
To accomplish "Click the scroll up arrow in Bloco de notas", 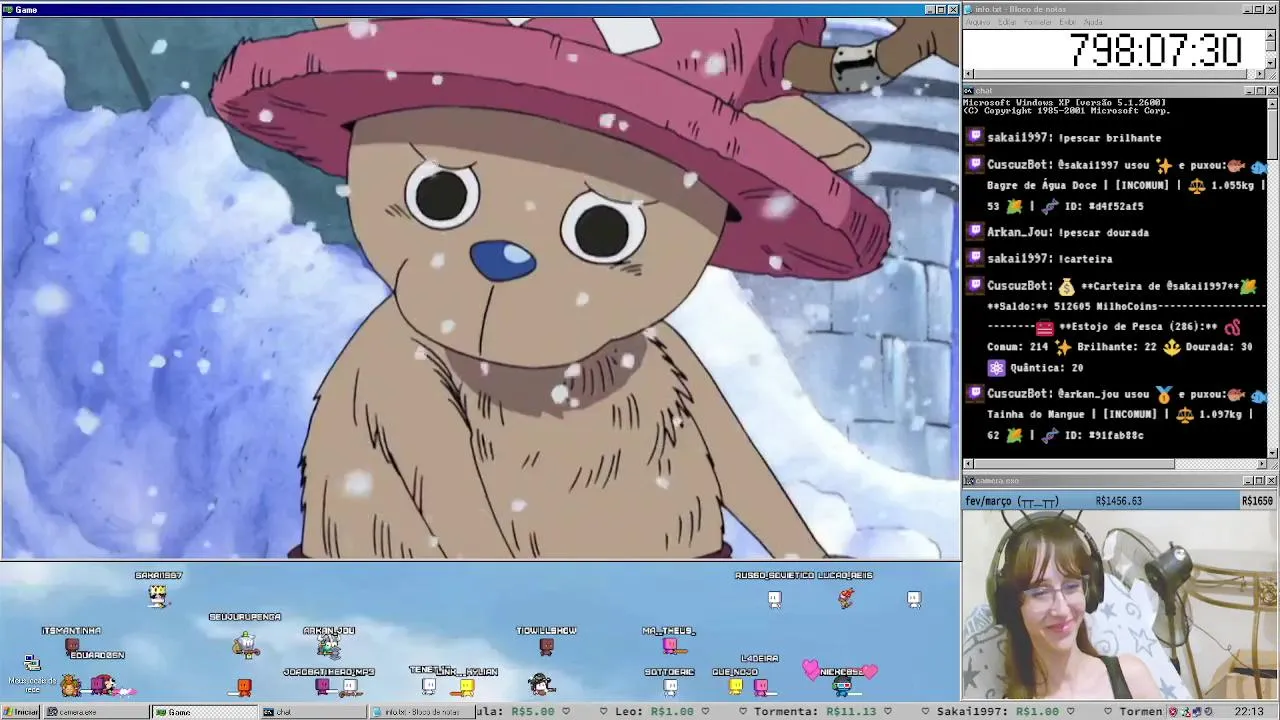I will (x=1271, y=36).
